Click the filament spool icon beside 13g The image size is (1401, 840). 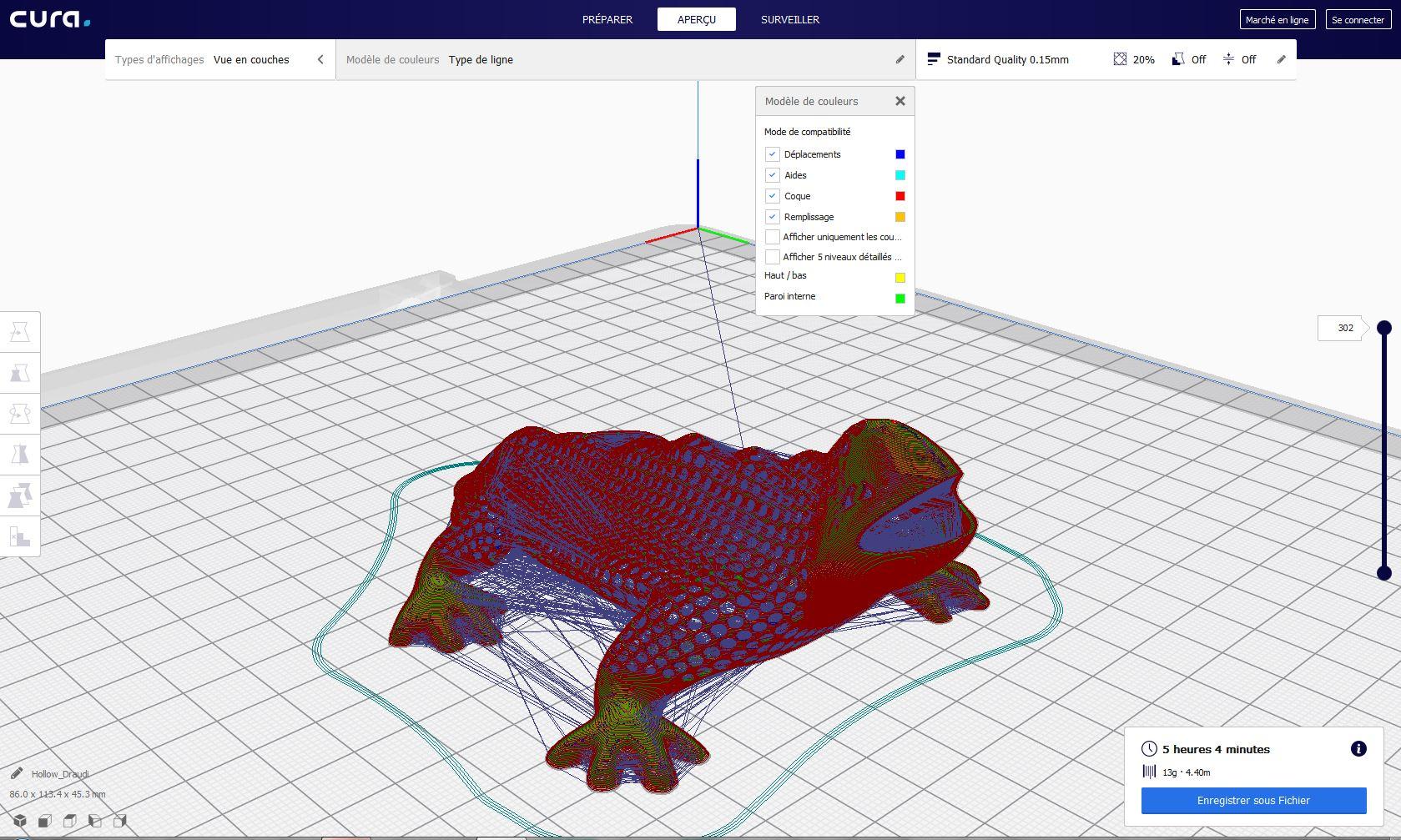coord(1149,772)
